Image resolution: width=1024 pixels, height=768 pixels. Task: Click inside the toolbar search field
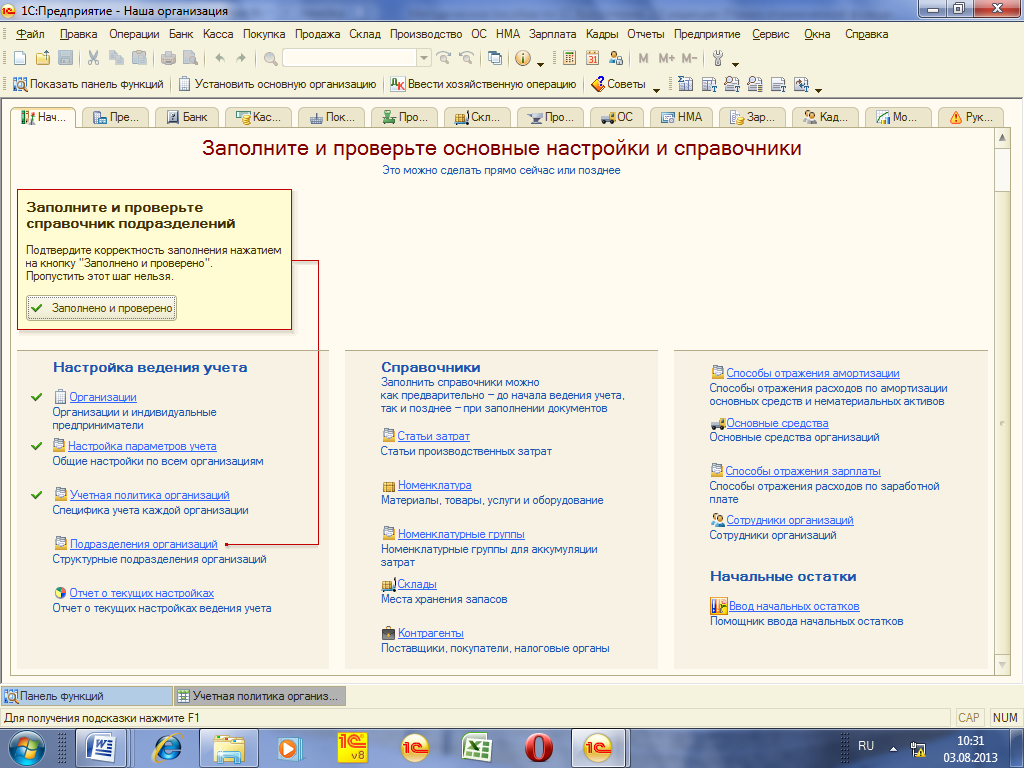coord(349,58)
